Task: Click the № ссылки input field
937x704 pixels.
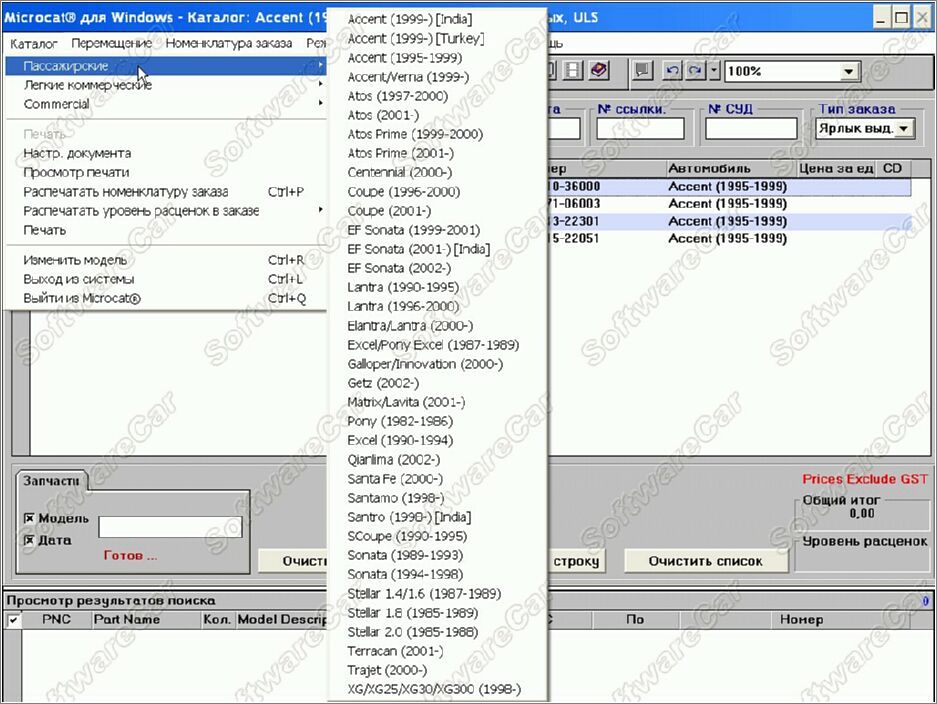Action: pos(640,129)
